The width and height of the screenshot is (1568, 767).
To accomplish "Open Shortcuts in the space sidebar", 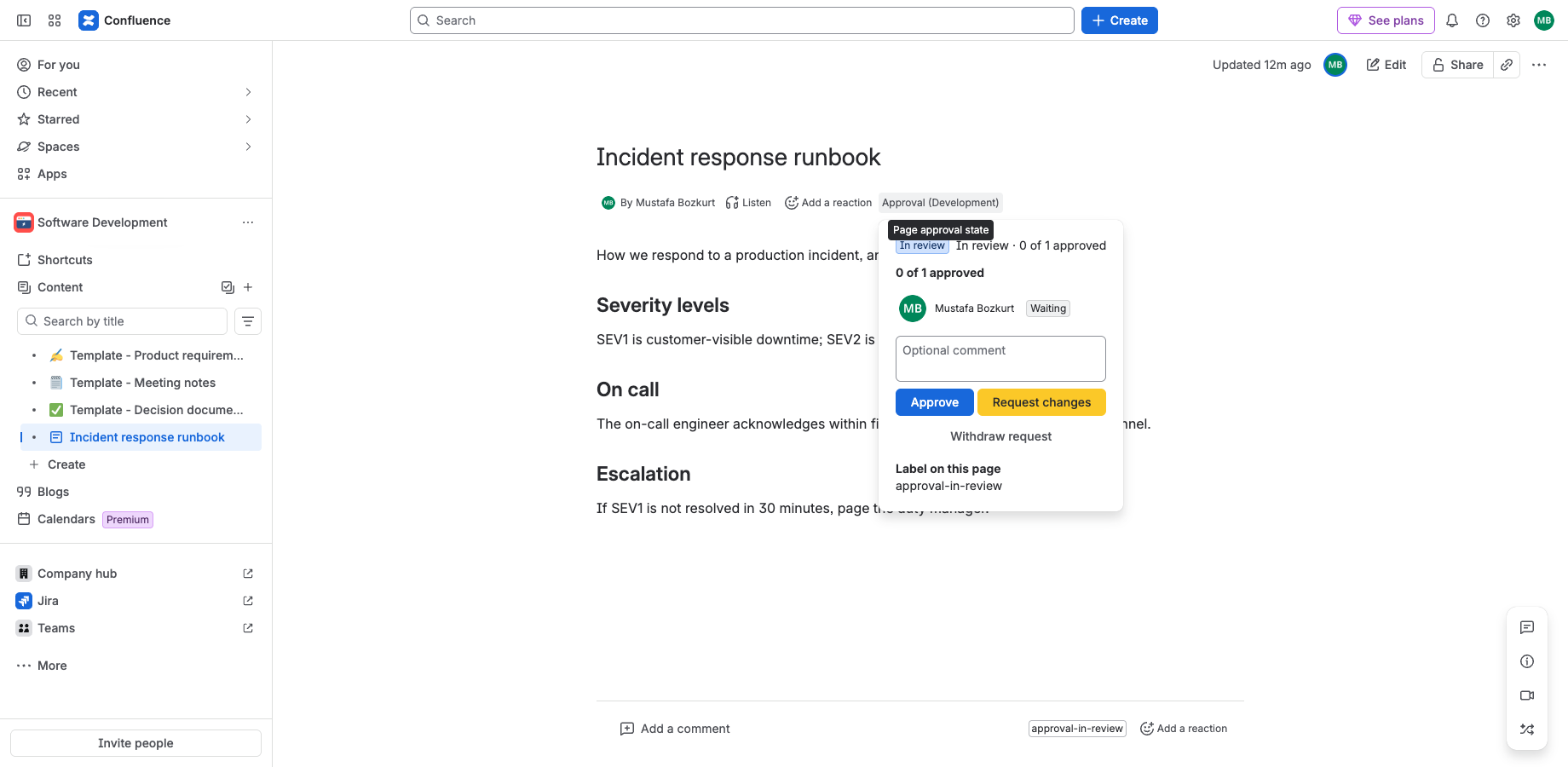I will pyautogui.click(x=136, y=260).
